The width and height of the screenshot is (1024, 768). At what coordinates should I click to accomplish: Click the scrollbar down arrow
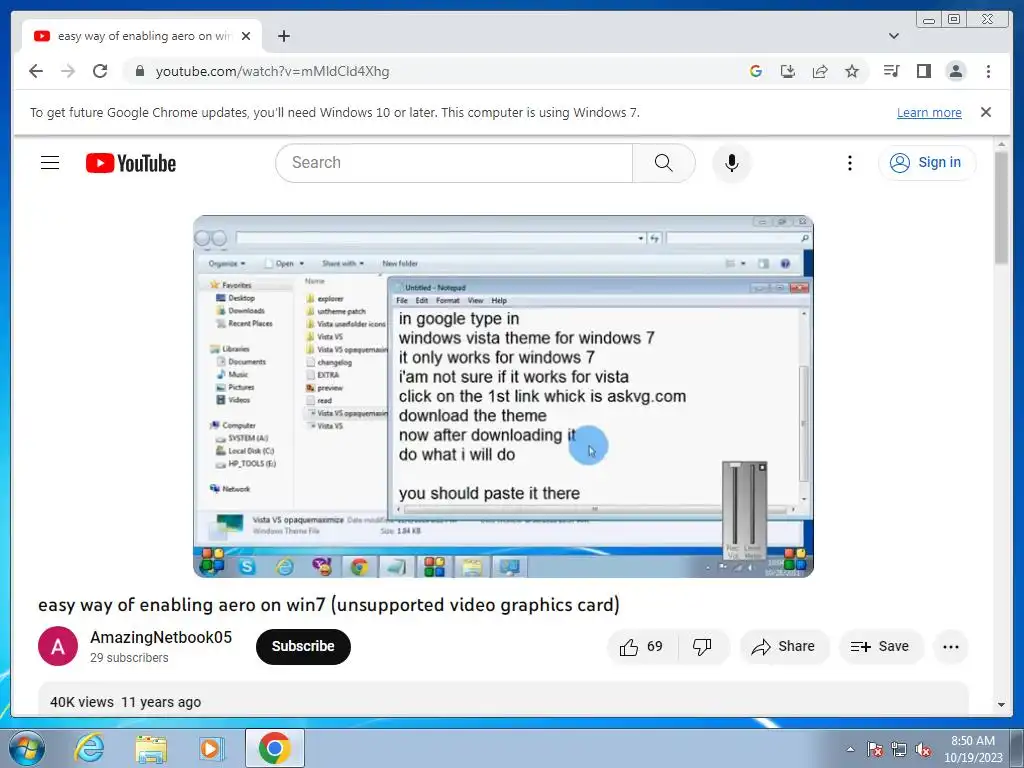click(x=1001, y=705)
